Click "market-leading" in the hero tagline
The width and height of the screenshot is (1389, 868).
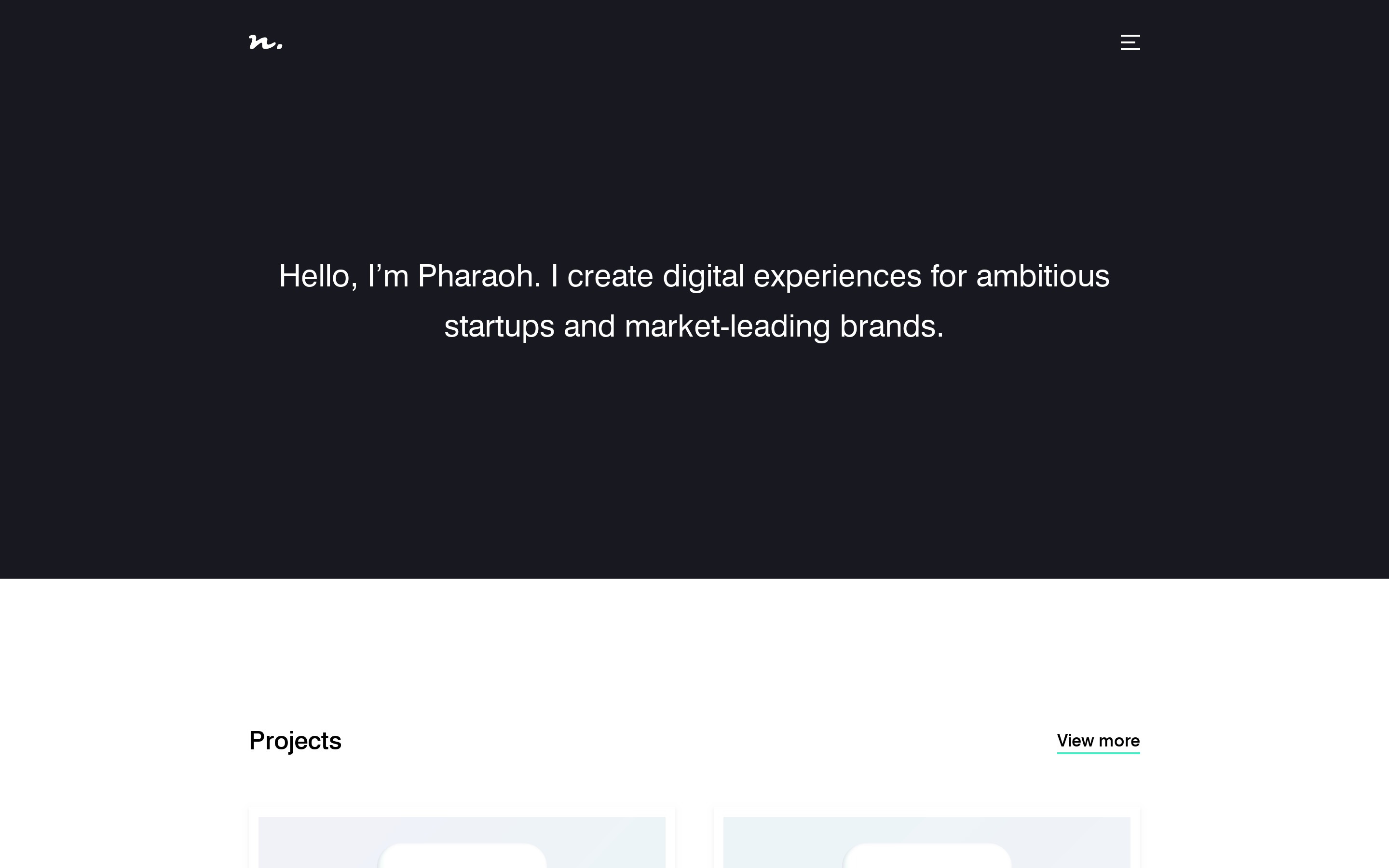coord(727,326)
